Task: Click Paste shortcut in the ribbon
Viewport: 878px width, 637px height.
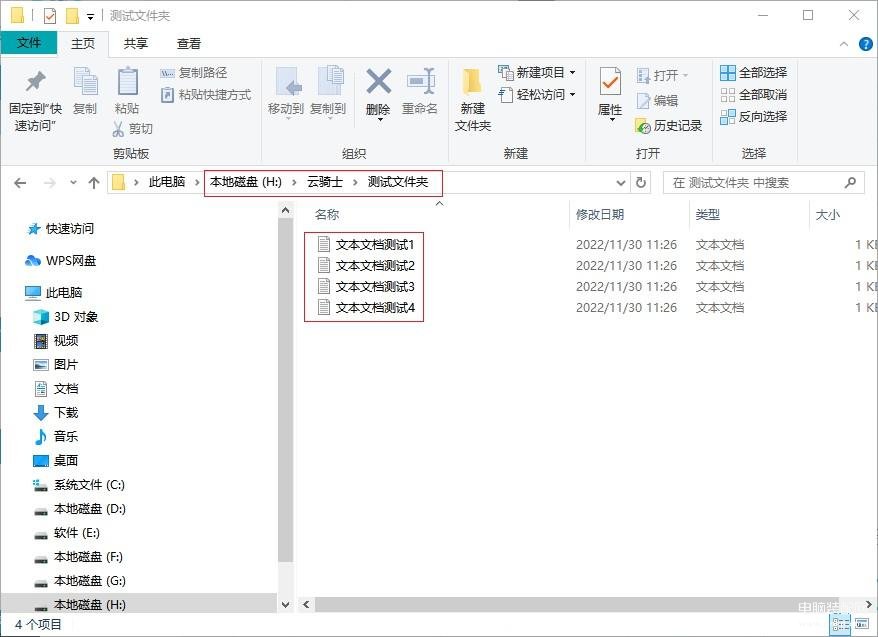Action: pos(206,95)
